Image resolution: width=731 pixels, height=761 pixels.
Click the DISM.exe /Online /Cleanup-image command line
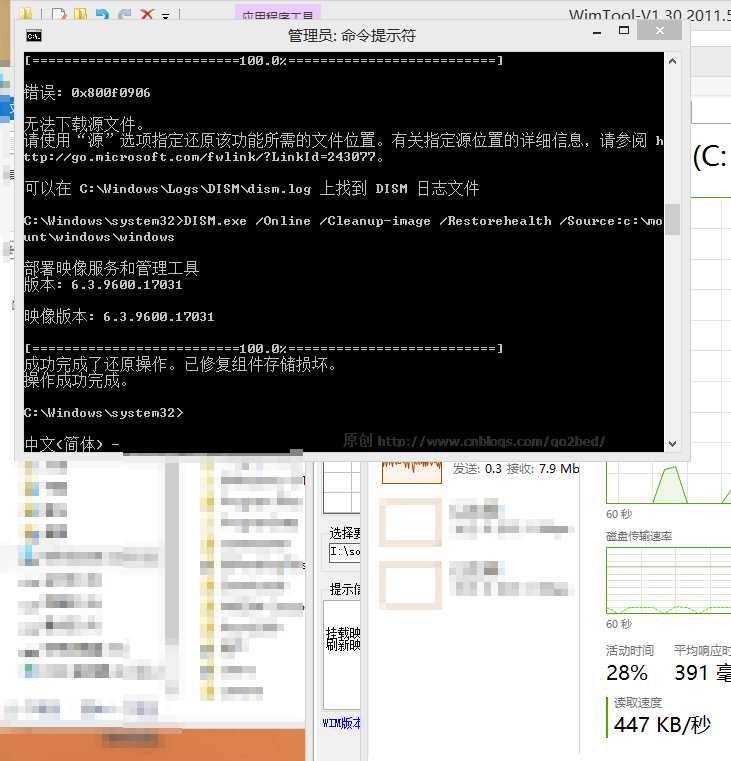click(344, 229)
